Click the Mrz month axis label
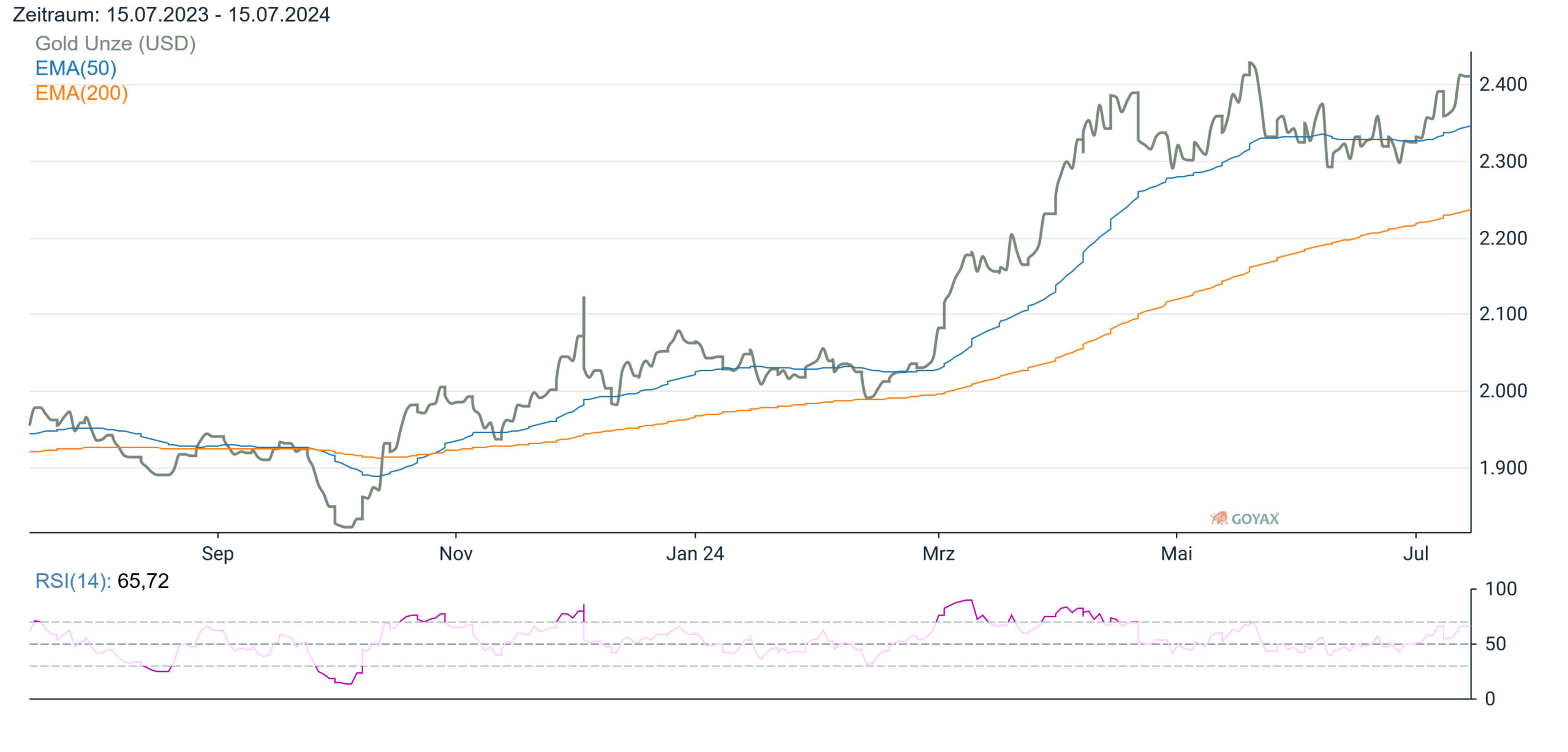 pos(938,554)
